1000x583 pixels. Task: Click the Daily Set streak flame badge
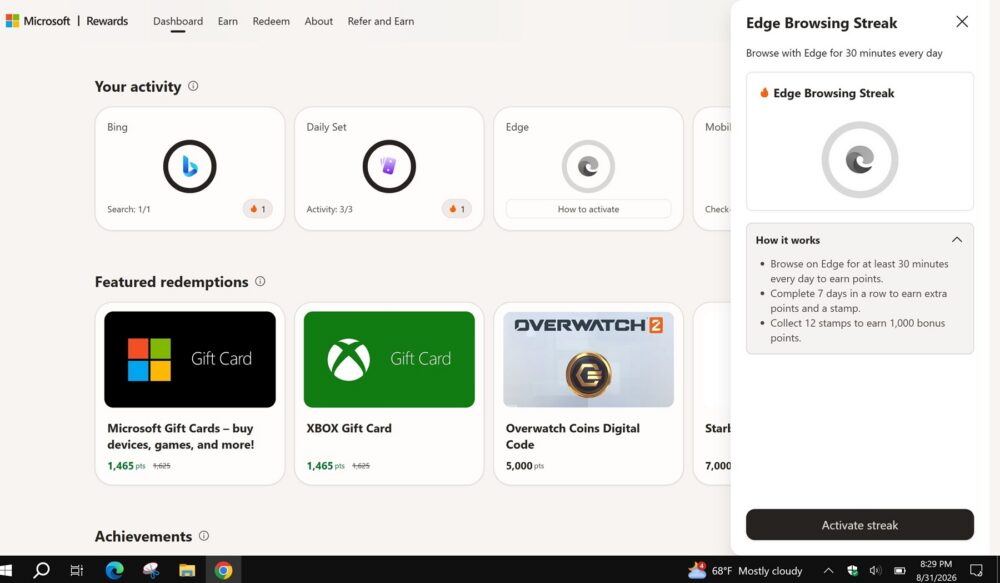[x=457, y=209]
